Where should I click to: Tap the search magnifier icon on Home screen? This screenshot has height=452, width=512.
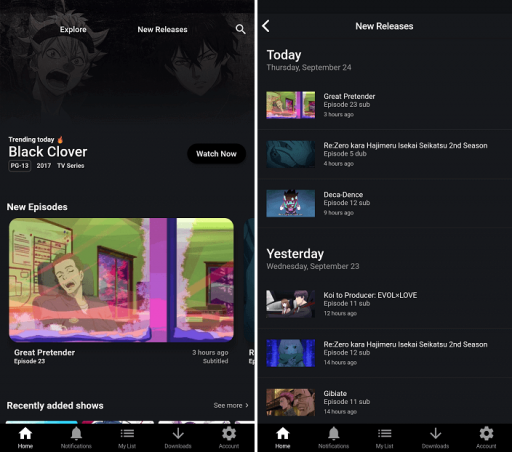coord(240,29)
